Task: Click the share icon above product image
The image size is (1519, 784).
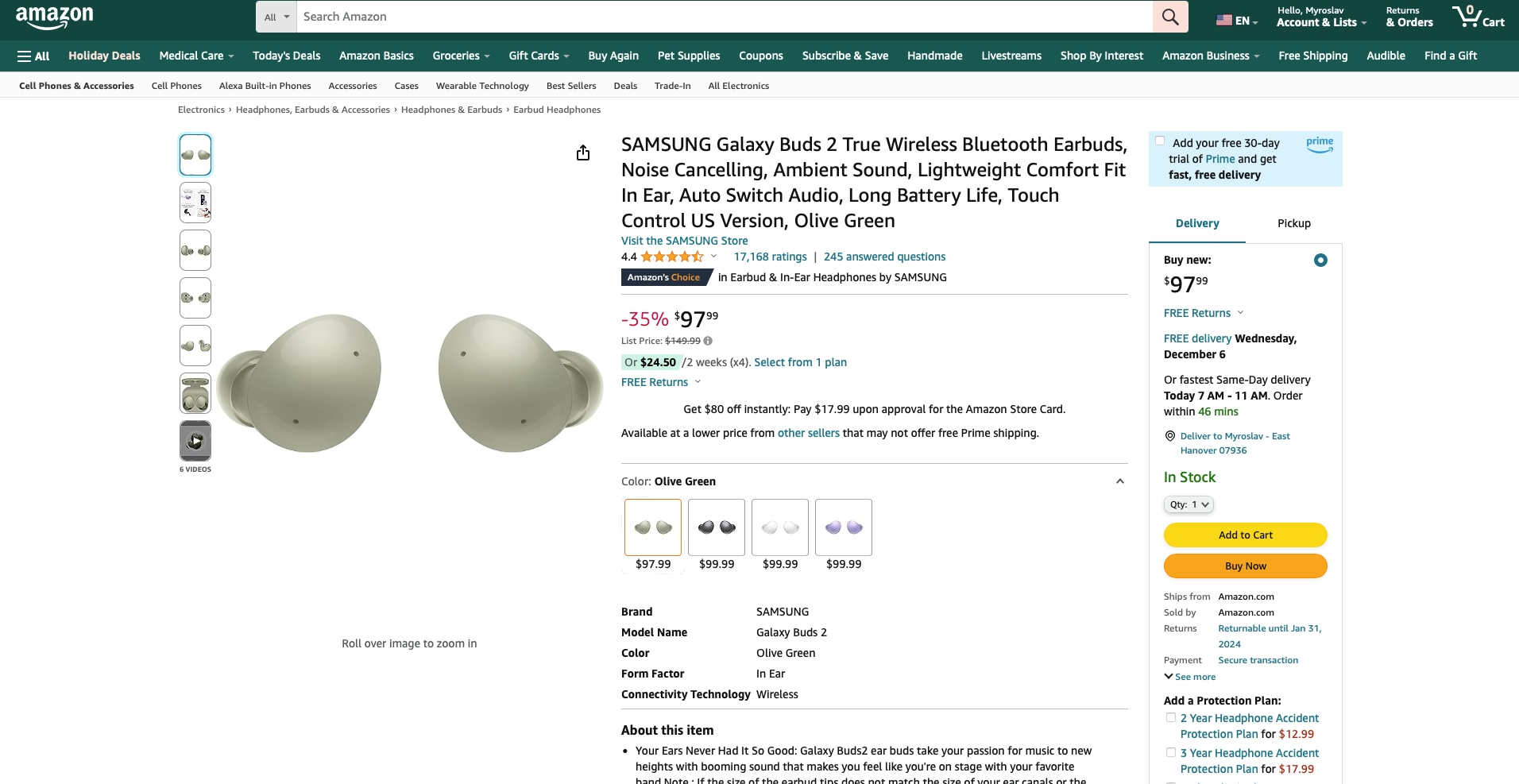Action: 583,153
